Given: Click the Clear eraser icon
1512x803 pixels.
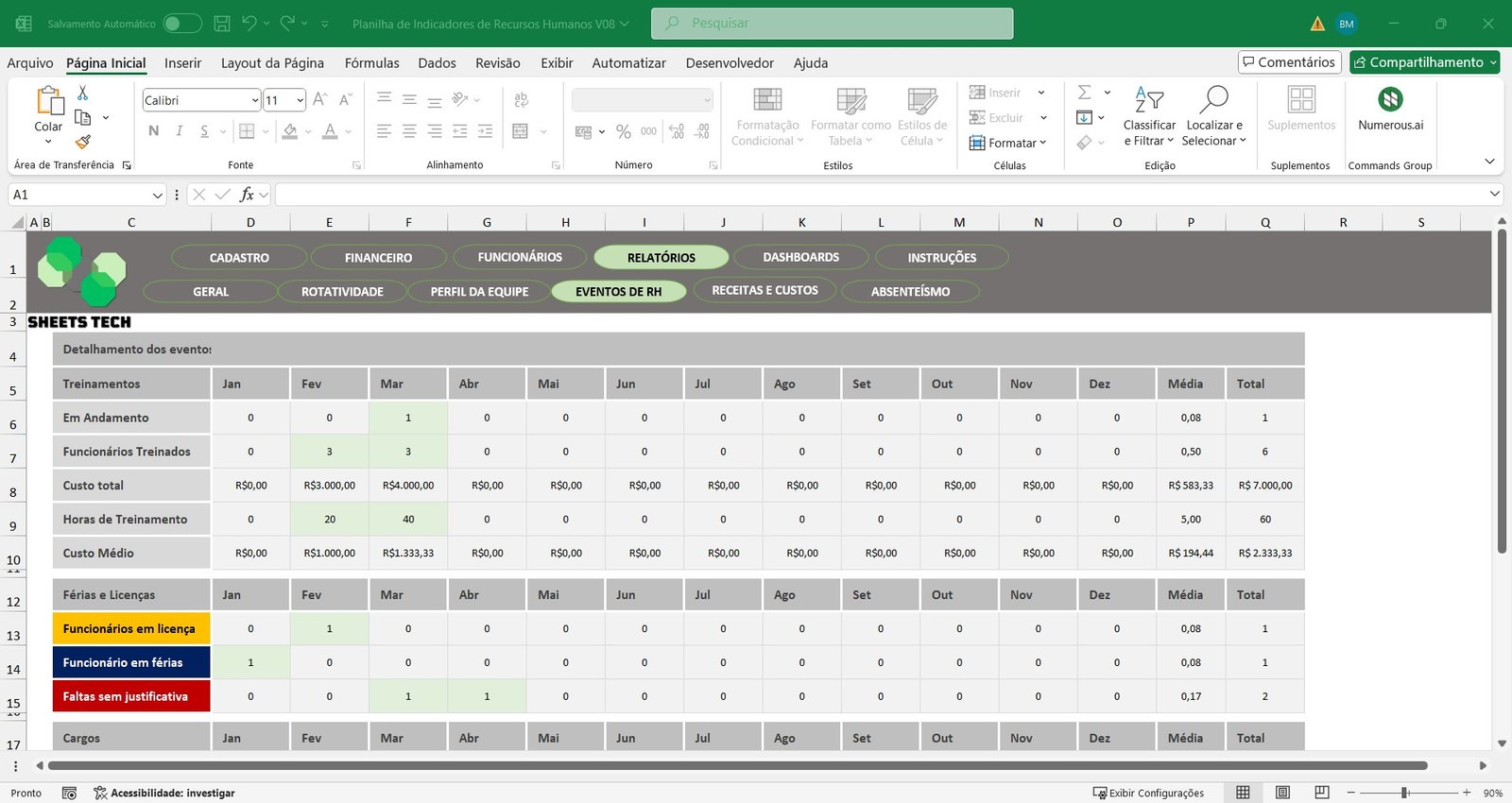Looking at the screenshot, I should point(1085,142).
